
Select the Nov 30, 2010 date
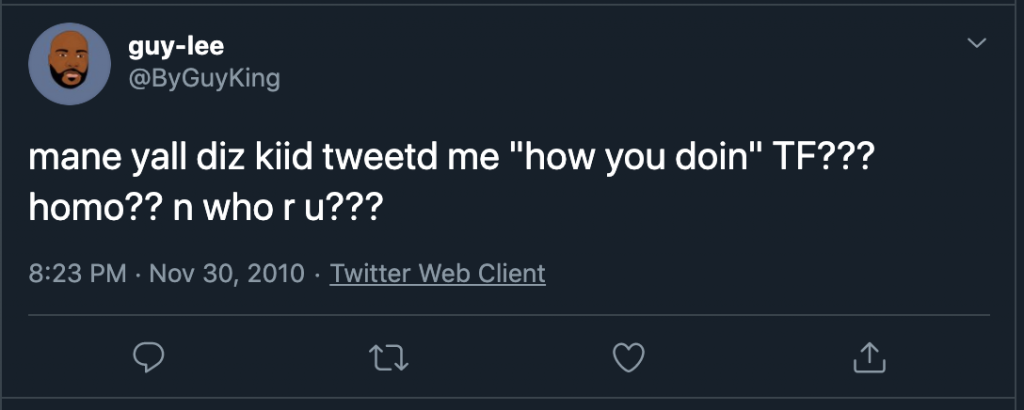coord(226,273)
